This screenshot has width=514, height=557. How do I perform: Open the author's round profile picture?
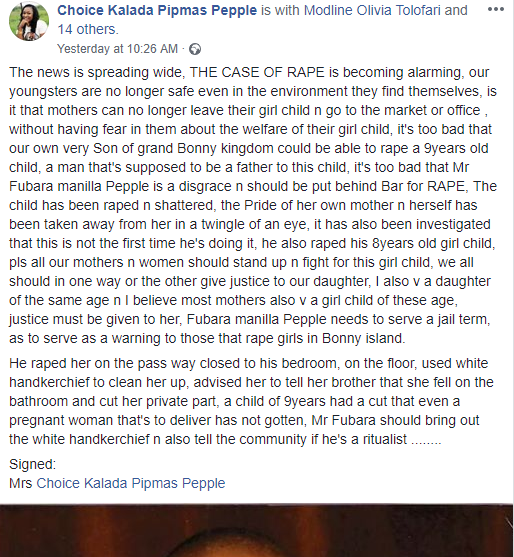click(x=28, y=21)
